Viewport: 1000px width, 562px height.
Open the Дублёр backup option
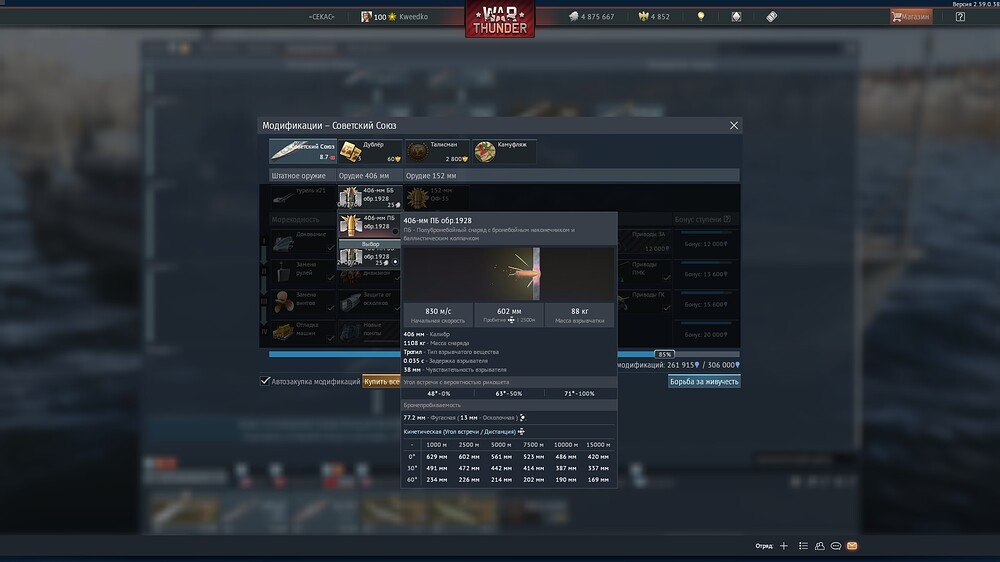pos(371,151)
